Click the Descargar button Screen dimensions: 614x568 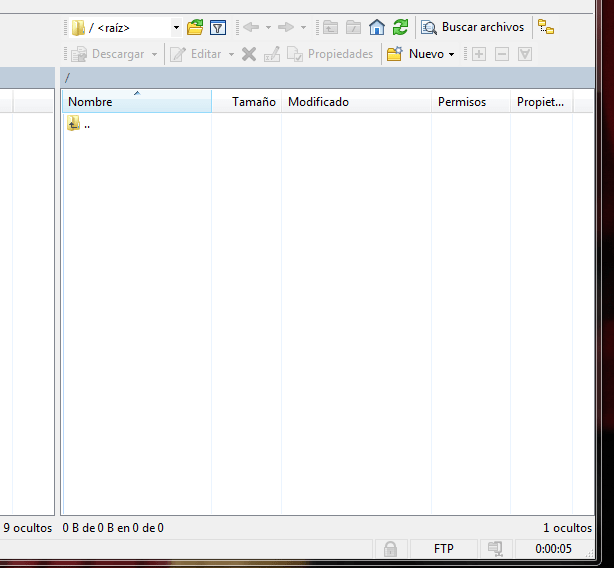[x=108, y=54]
